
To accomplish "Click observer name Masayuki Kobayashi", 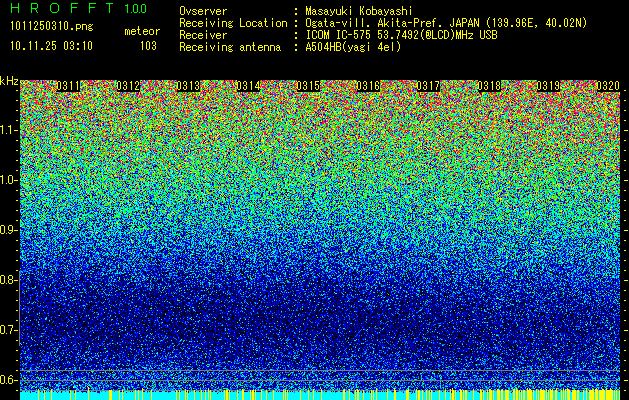I will [x=359, y=11].
